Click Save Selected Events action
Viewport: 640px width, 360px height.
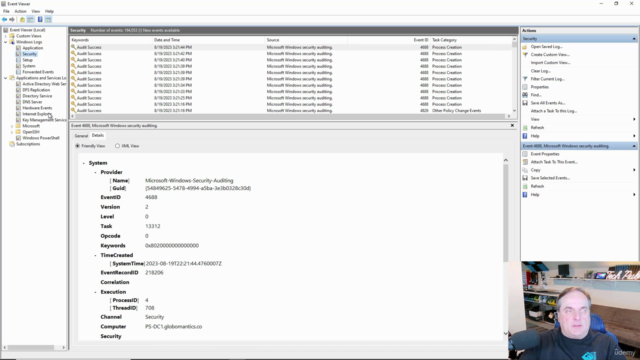tap(550, 178)
